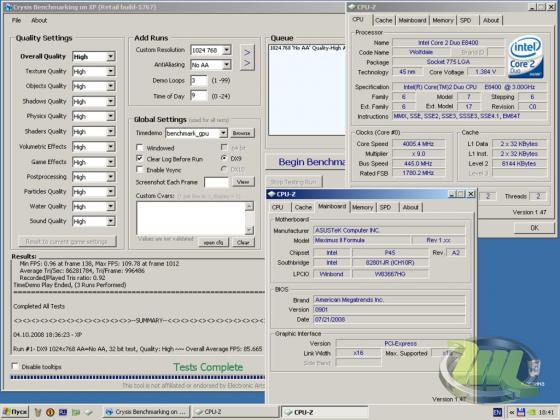The width and height of the screenshot is (560, 420).
Task: Click 'Intel Core 2 Duo E8400' name value
Action: coord(448,42)
